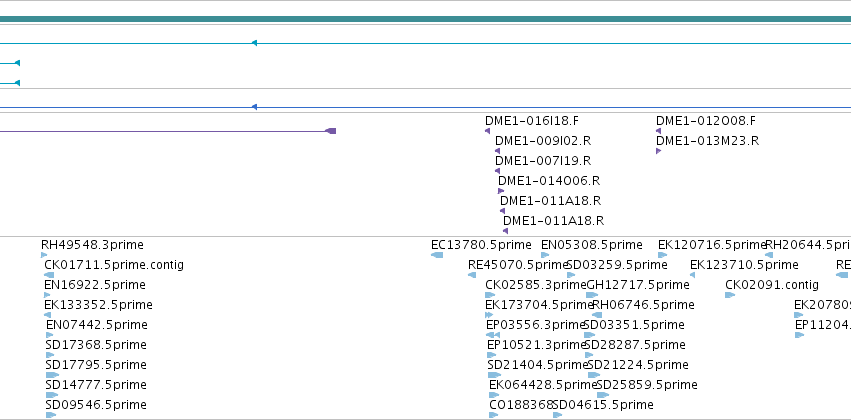Select the CK02091.contig feature label
The width and height of the screenshot is (851, 420).
point(772,285)
